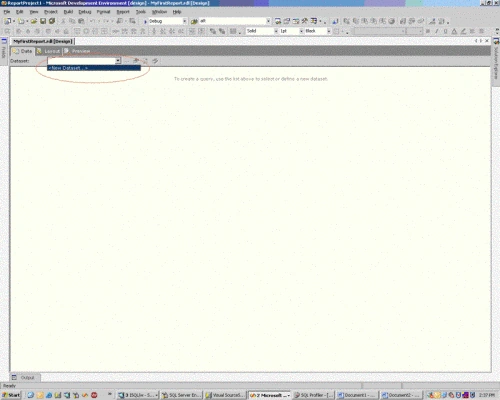Open the Black border color dropdown
The image size is (500, 400).
pyautogui.click(x=328, y=31)
